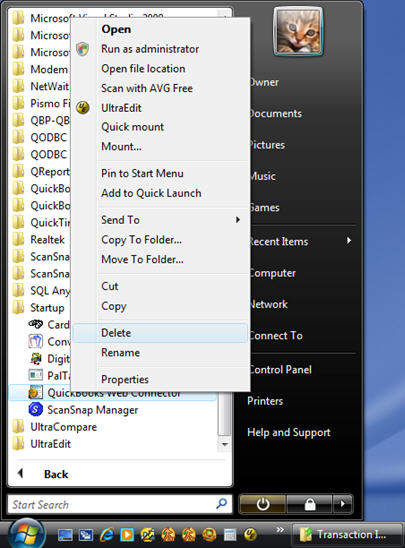Click the kitten user account picture

(x=298, y=32)
